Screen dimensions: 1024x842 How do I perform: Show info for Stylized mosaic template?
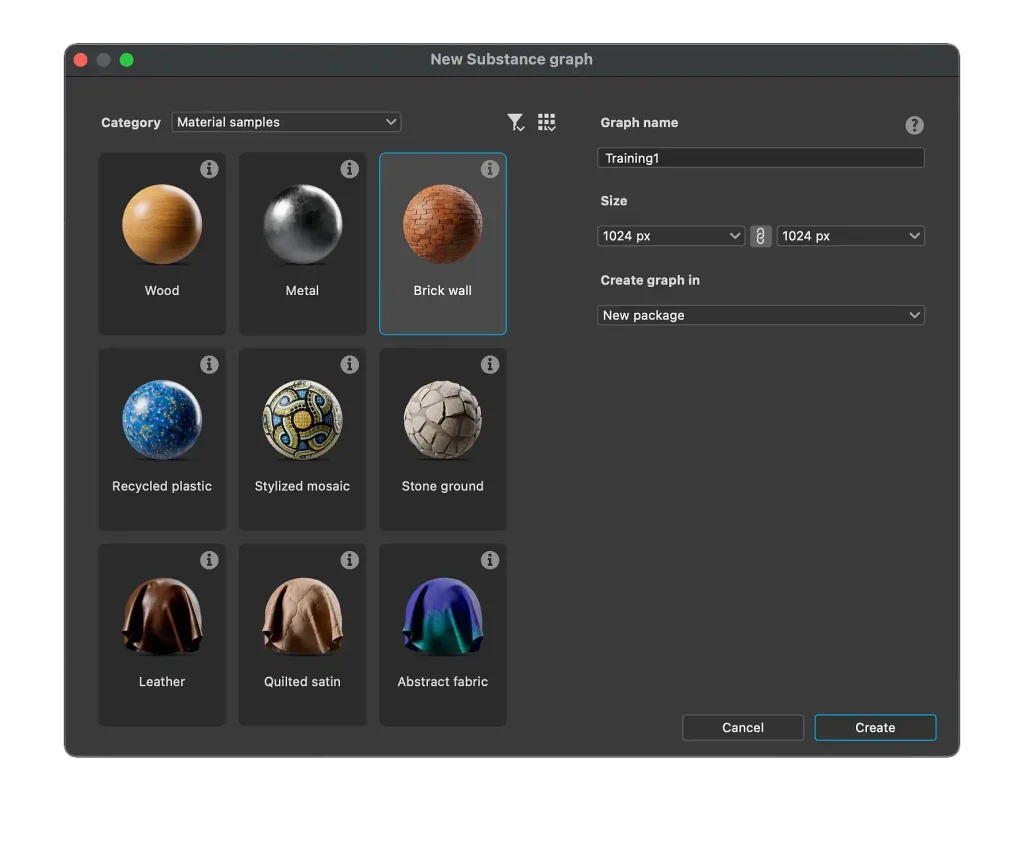click(349, 365)
